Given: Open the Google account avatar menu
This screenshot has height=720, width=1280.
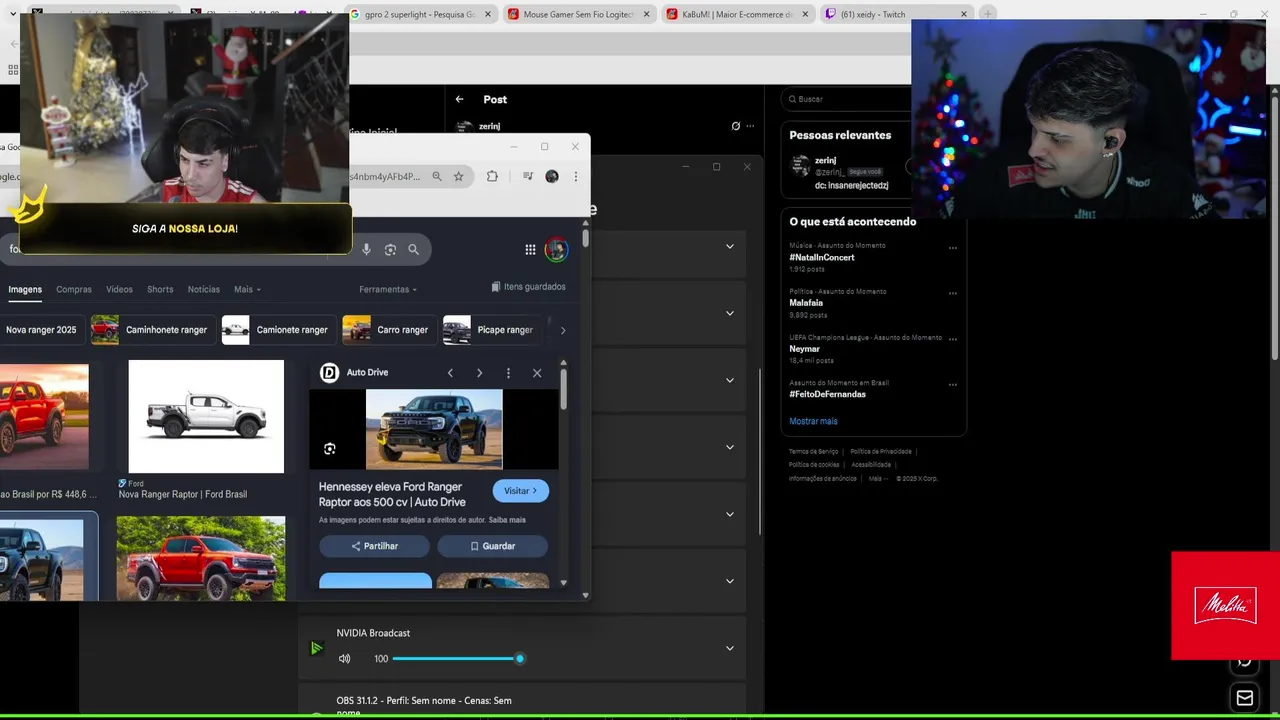Looking at the screenshot, I should coord(556,249).
